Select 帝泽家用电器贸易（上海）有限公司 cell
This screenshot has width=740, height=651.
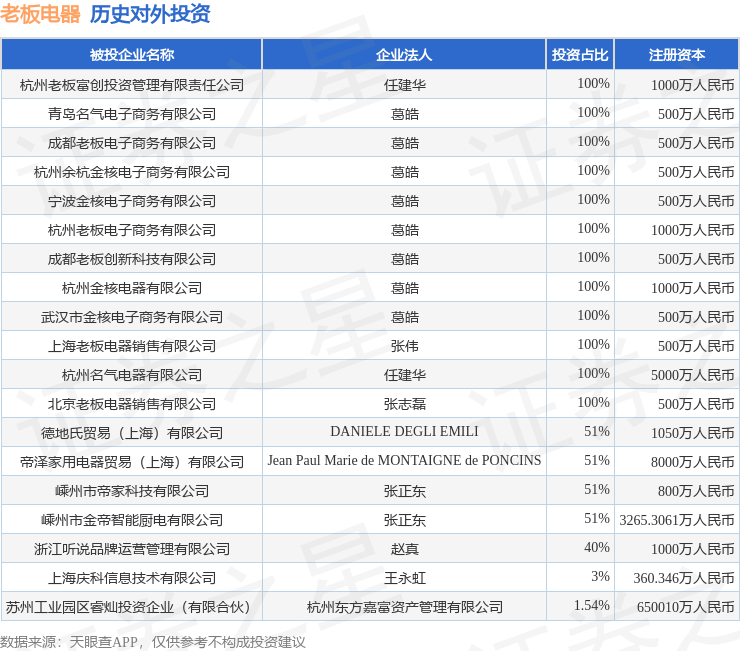point(132,462)
